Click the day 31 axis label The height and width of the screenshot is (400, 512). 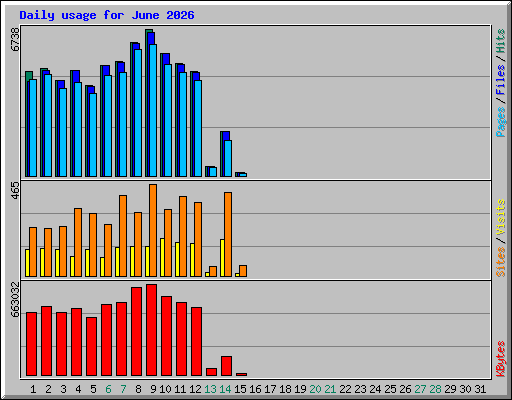pos(480,389)
